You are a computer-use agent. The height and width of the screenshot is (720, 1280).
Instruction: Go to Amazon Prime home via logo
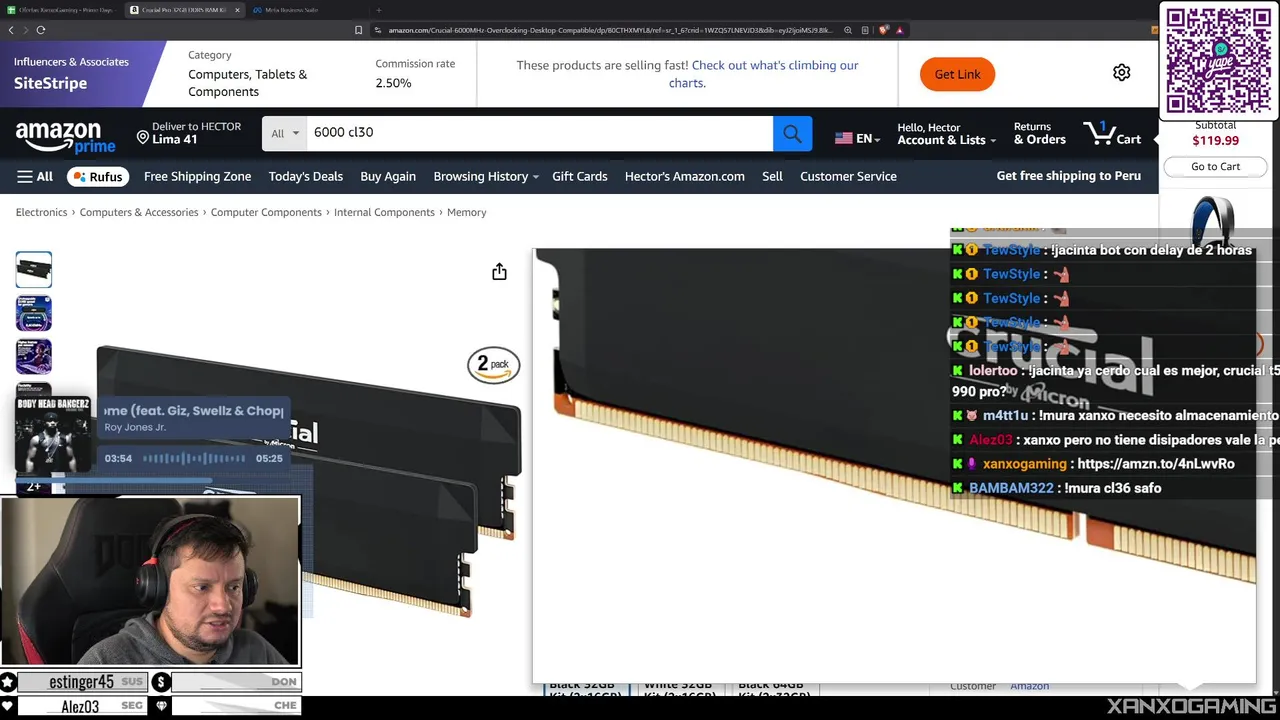tap(65, 136)
